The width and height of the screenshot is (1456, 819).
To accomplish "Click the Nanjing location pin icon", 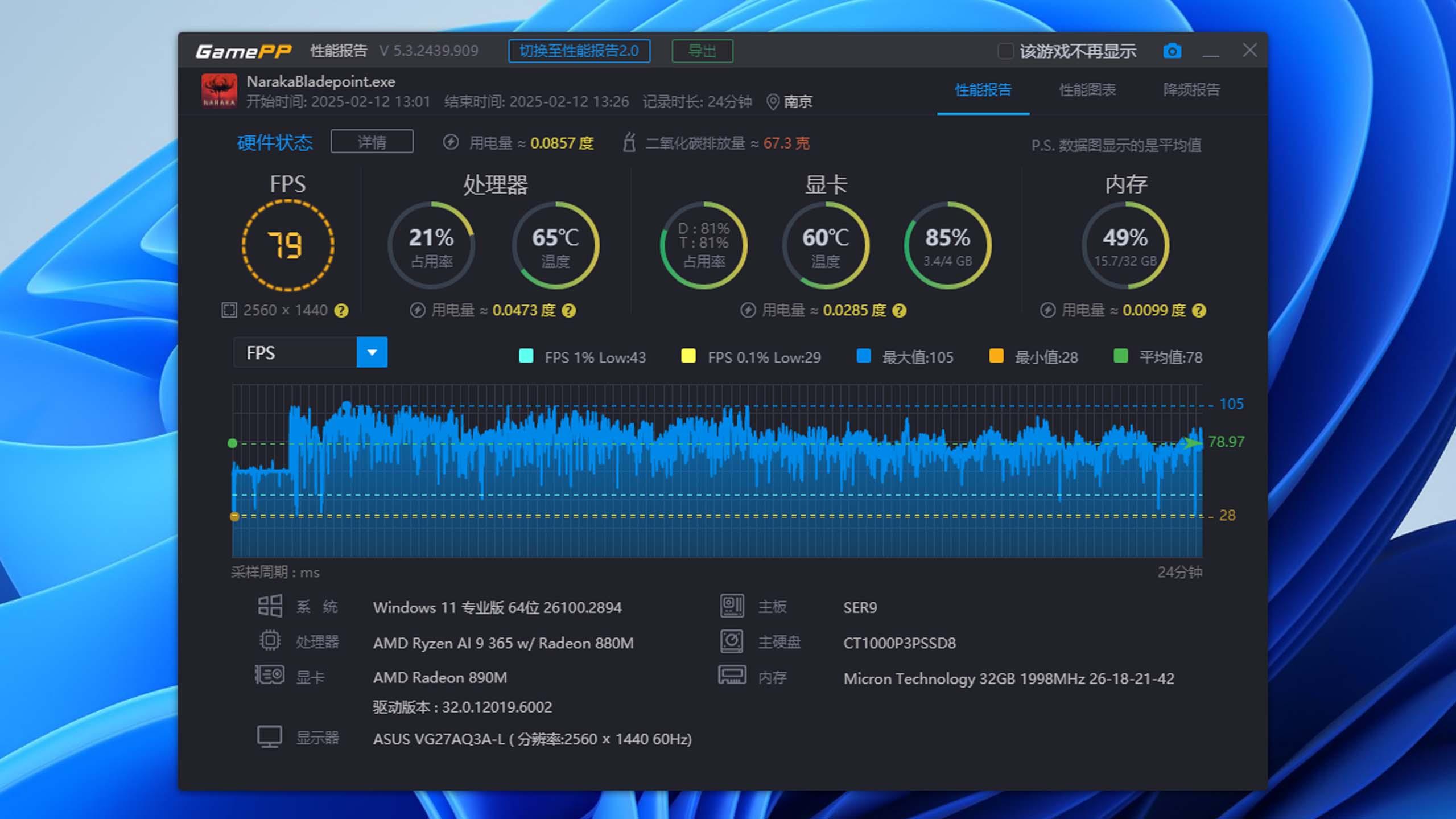I will (773, 102).
